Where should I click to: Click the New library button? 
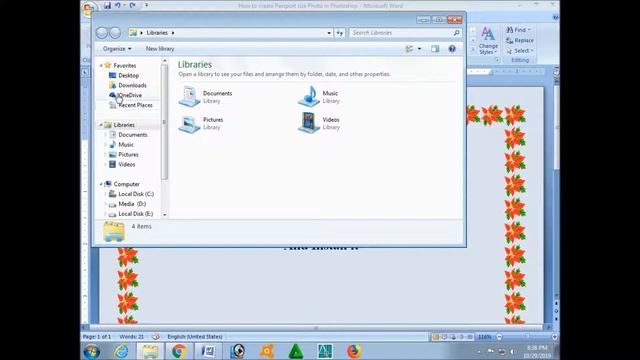click(x=160, y=49)
